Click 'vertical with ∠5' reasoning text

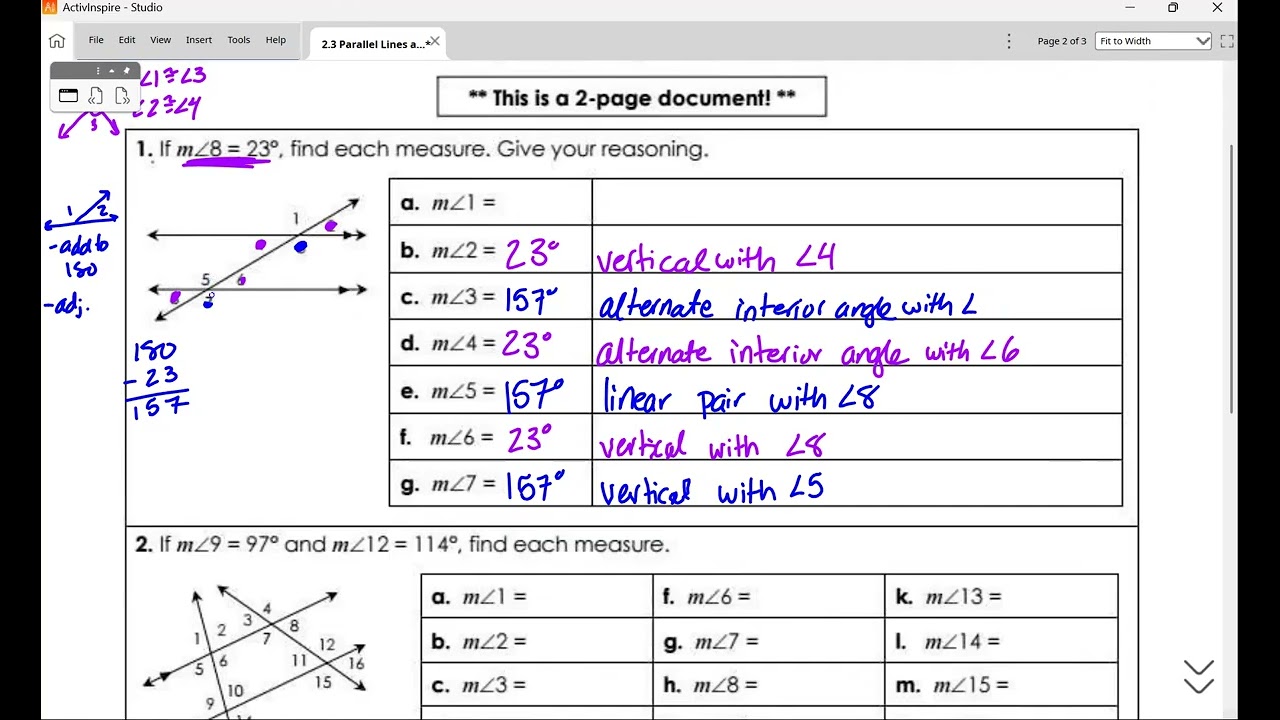click(711, 490)
